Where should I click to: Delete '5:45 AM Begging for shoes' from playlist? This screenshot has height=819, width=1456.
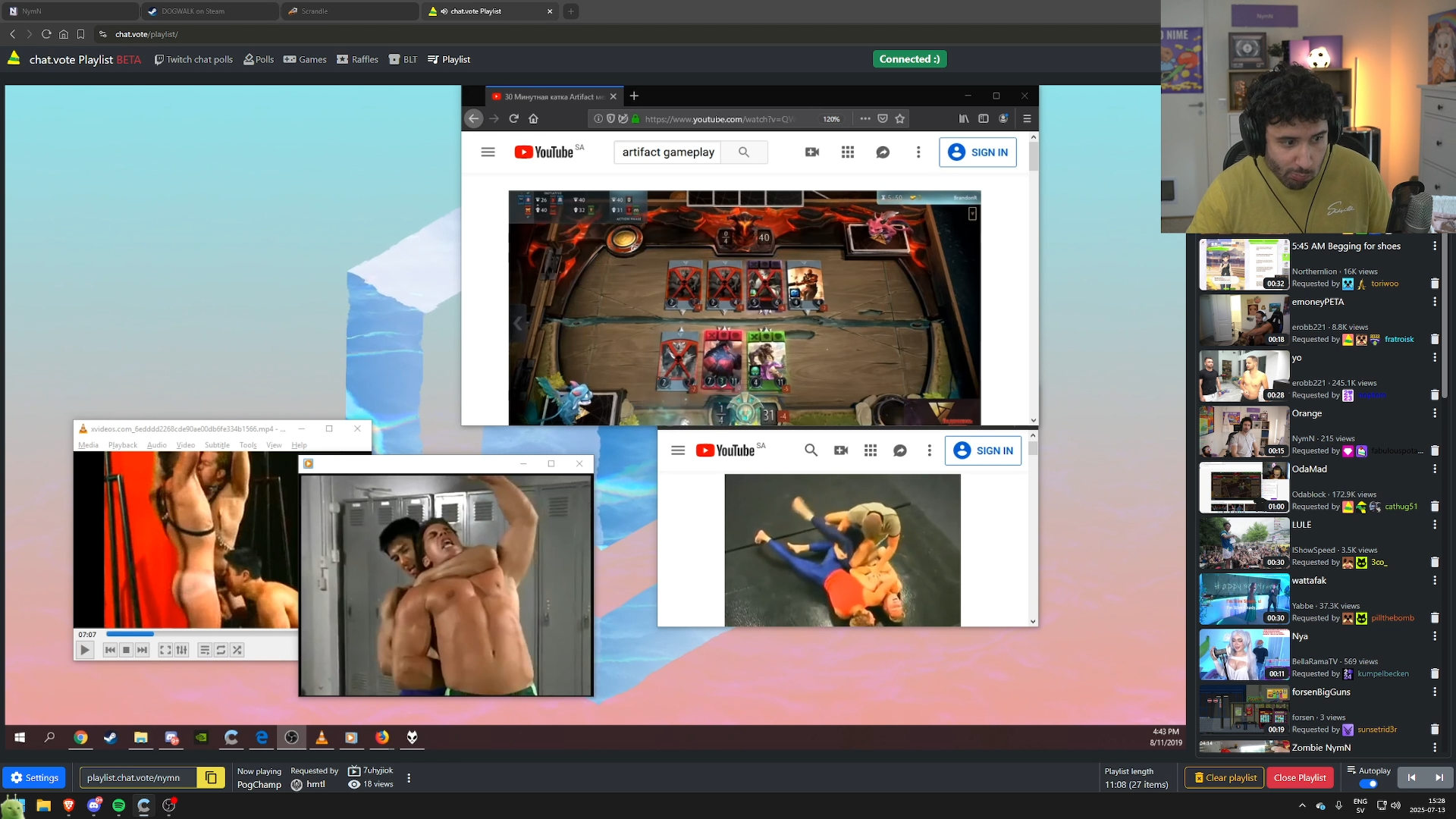pos(1435,284)
